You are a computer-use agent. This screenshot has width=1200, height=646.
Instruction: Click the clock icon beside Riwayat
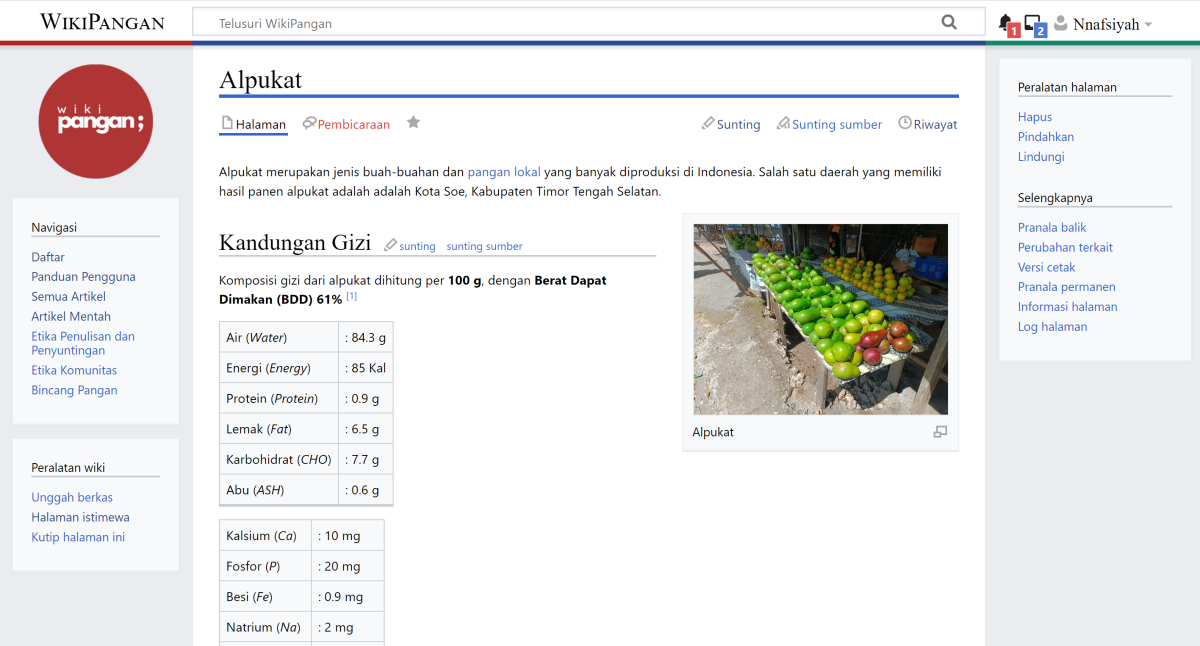[906, 124]
